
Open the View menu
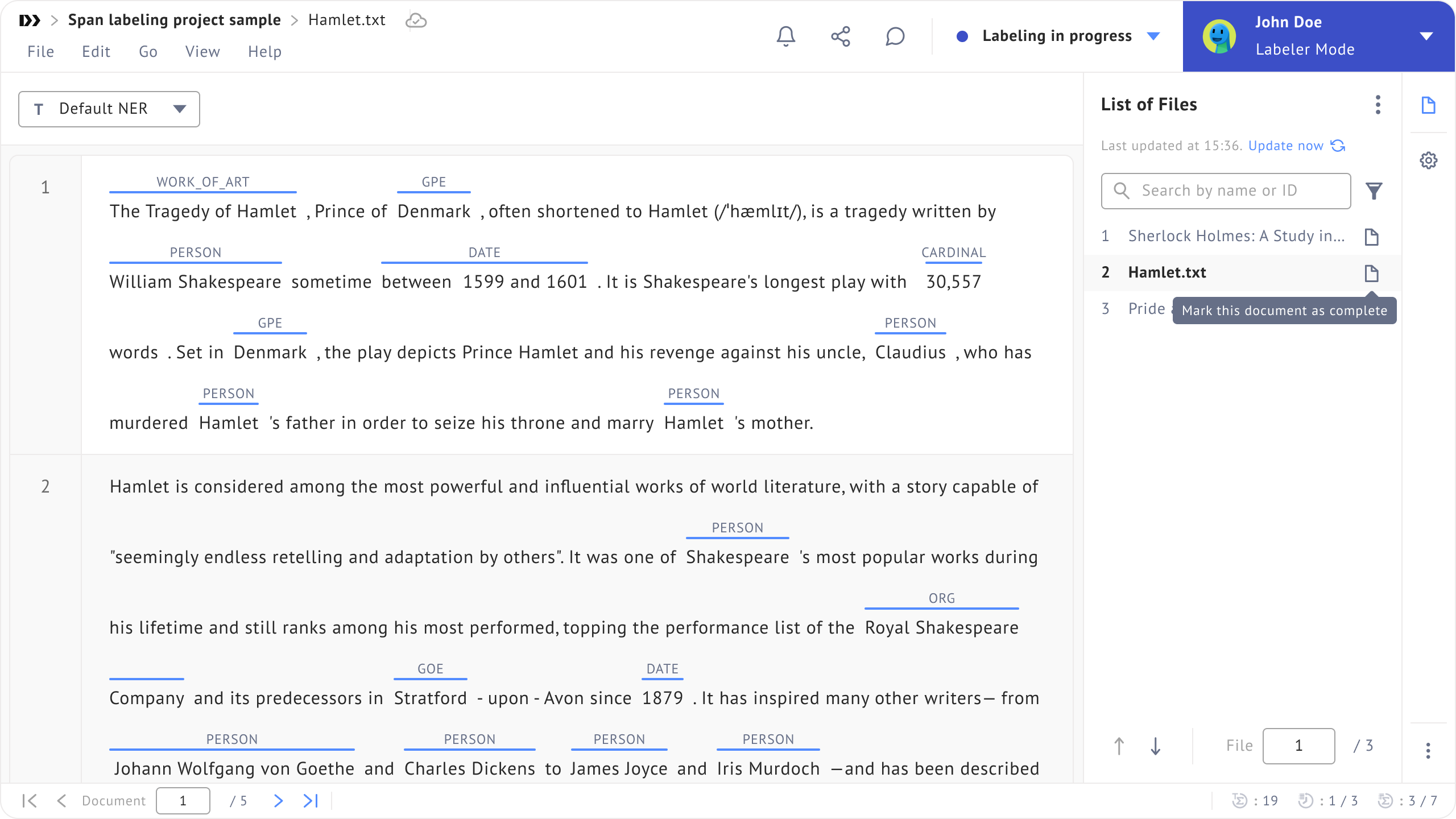click(202, 52)
